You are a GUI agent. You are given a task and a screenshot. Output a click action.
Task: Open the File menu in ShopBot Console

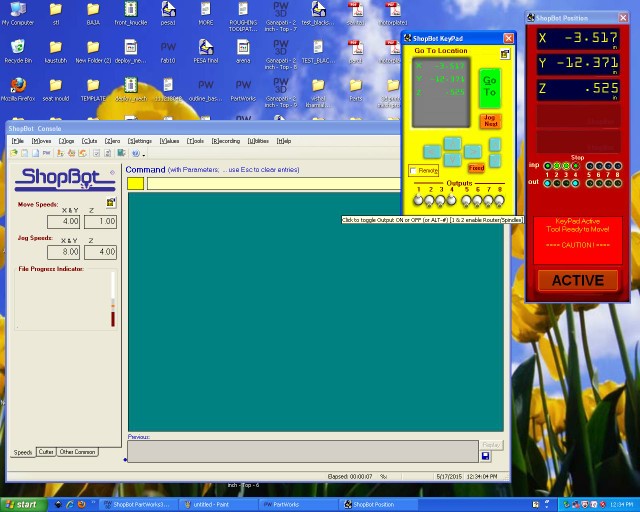pyautogui.click(x=18, y=141)
